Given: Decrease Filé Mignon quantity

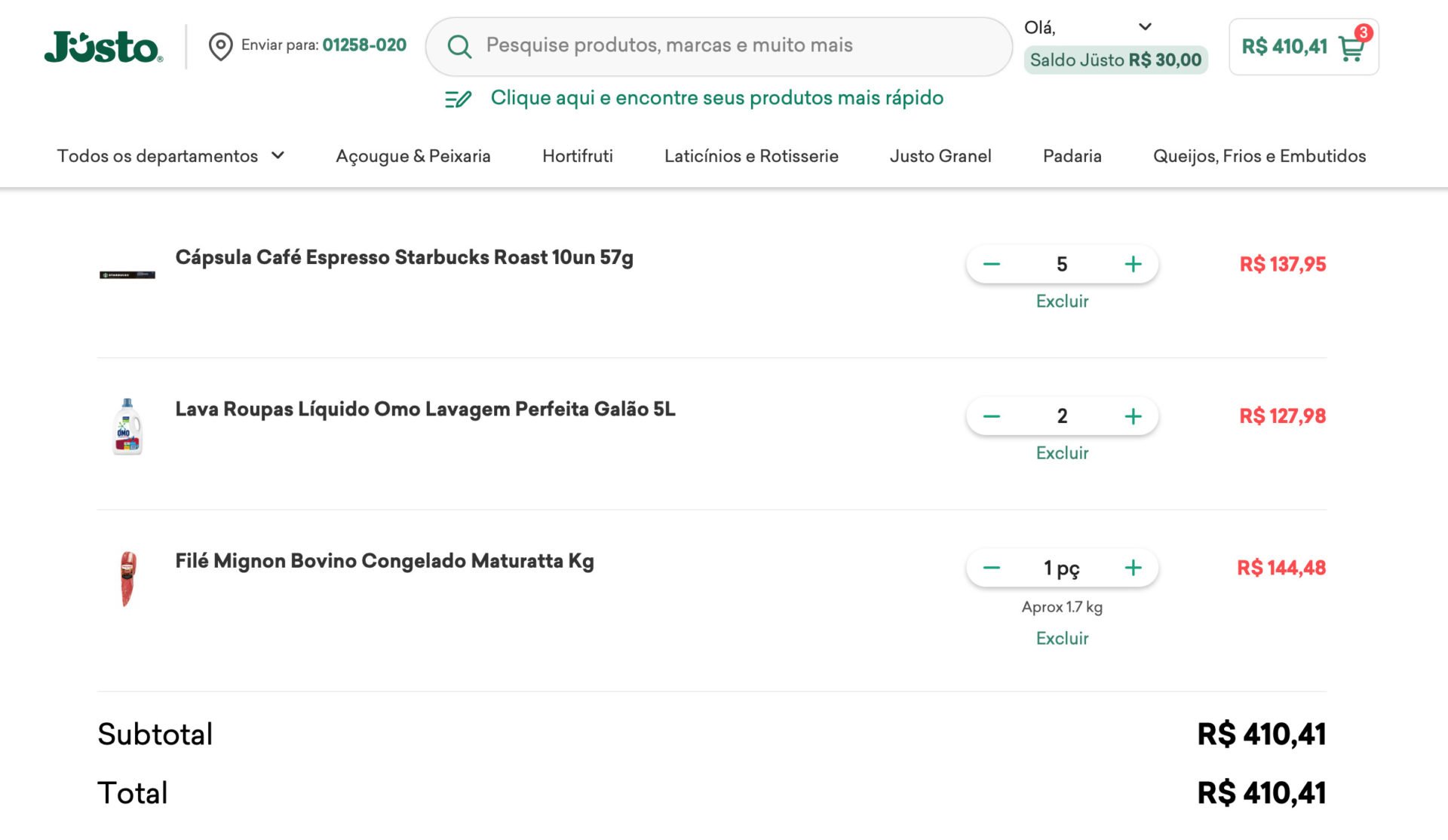Looking at the screenshot, I should click(992, 568).
